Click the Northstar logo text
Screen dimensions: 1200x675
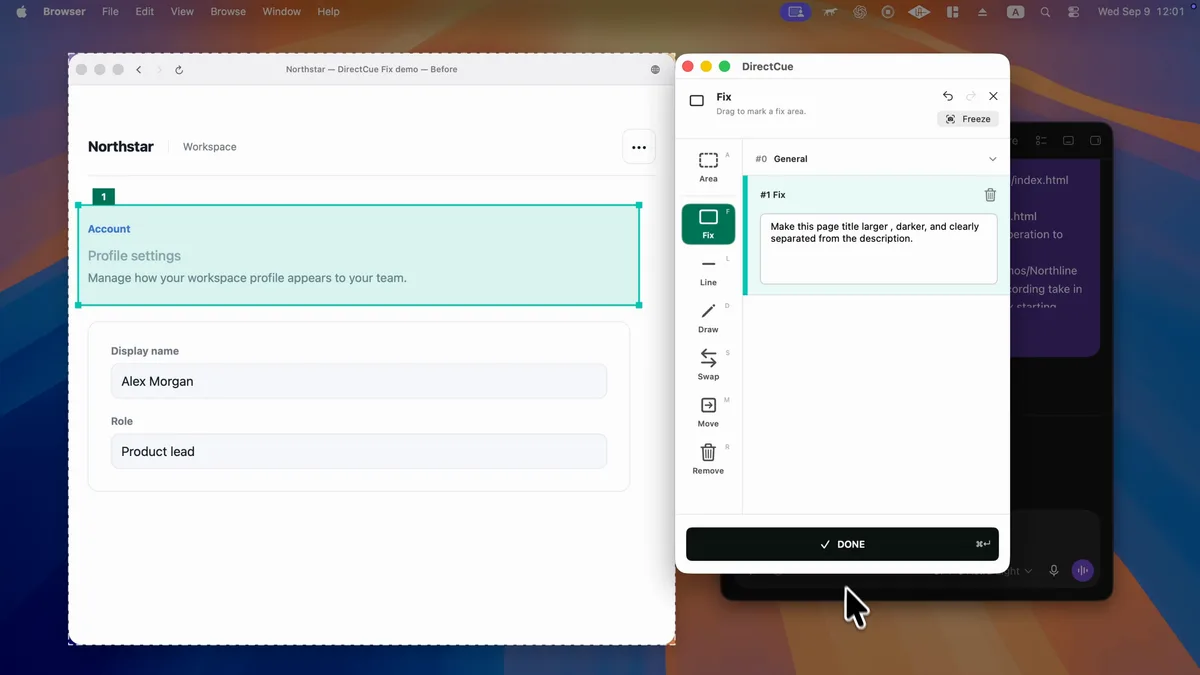[121, 147]
